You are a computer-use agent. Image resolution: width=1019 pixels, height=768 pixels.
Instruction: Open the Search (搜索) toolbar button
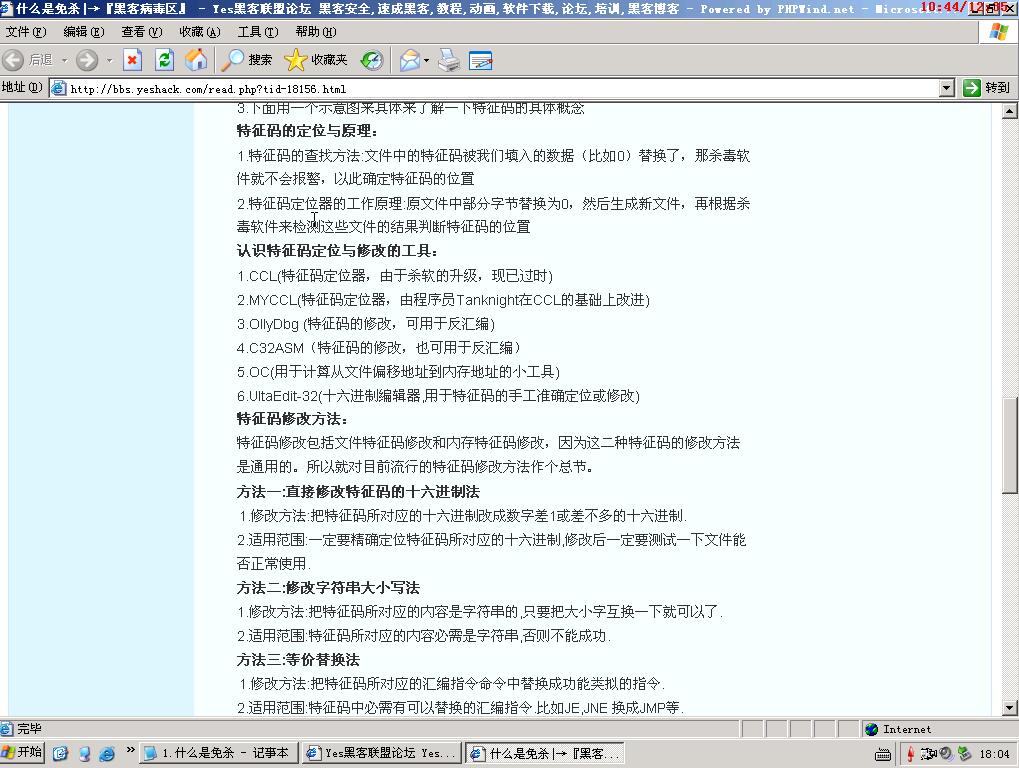point(247,60)
